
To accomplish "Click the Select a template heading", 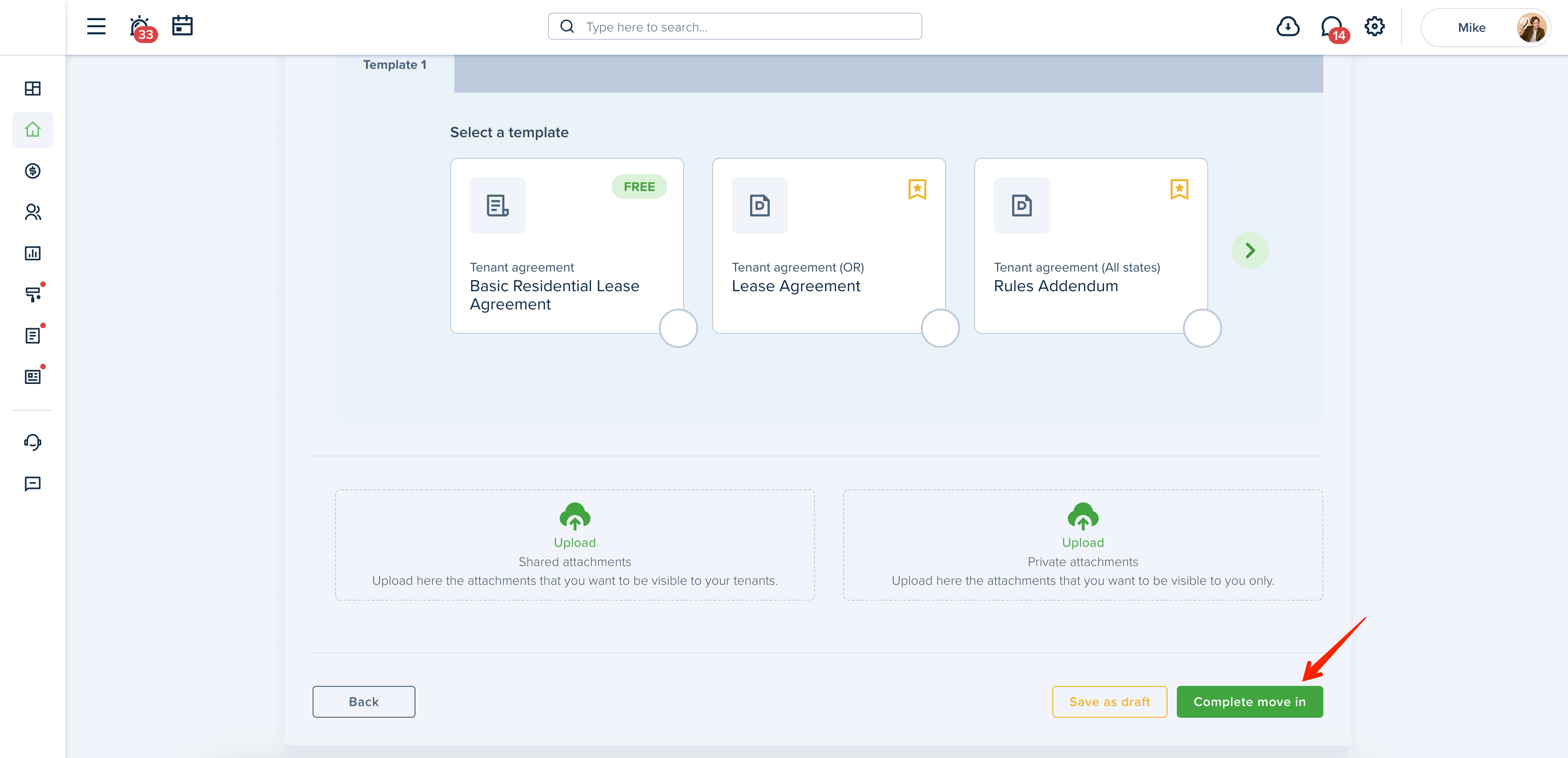I will pos(509,132).
